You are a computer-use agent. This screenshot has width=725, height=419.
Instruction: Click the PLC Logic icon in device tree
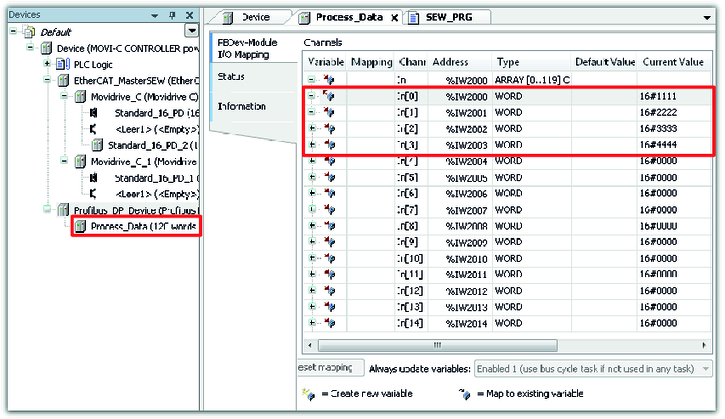pyautogui.click(x=58, y=64)
